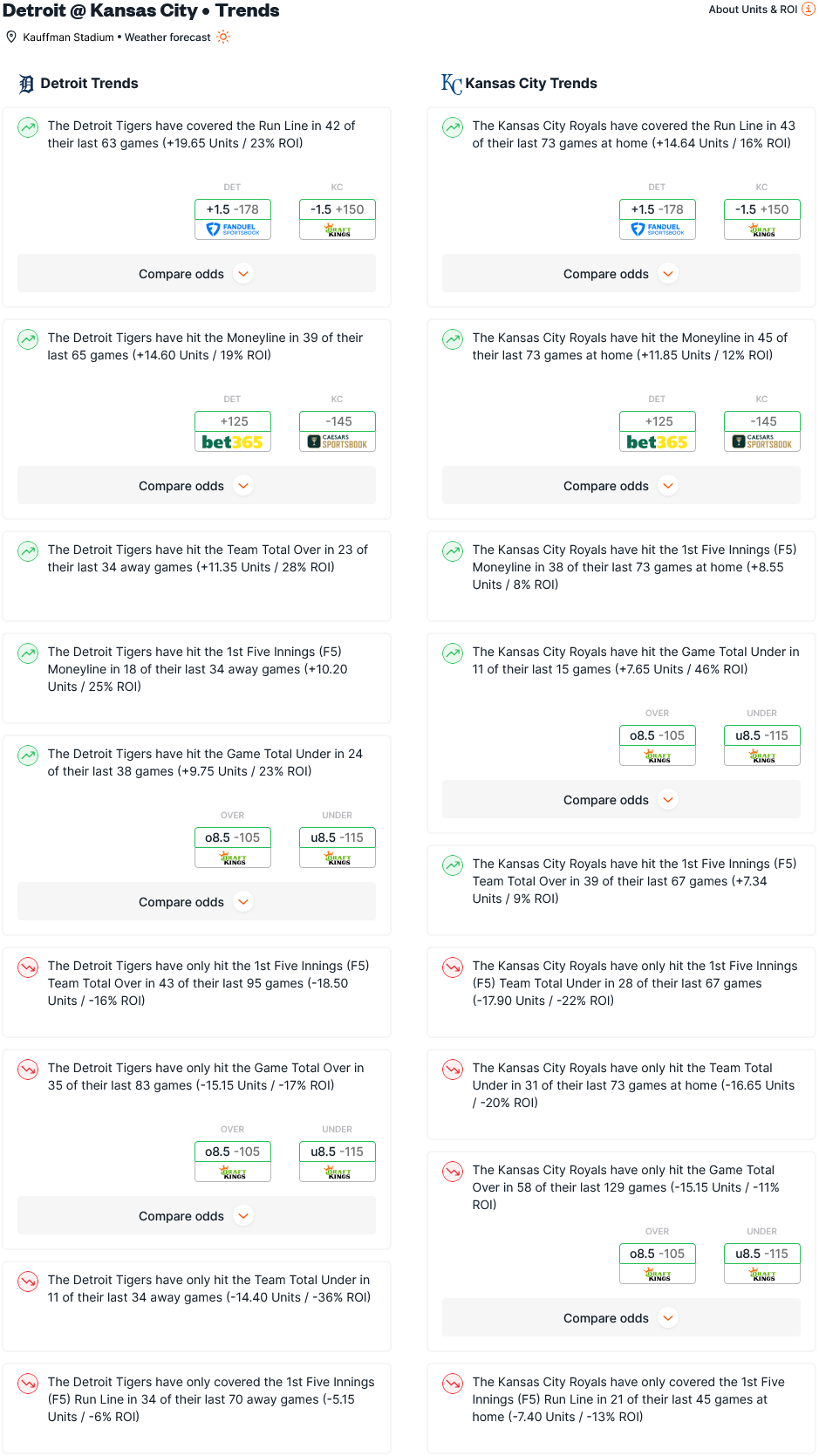
Task: Open the Weather forecast link
Action: (167, 38)
